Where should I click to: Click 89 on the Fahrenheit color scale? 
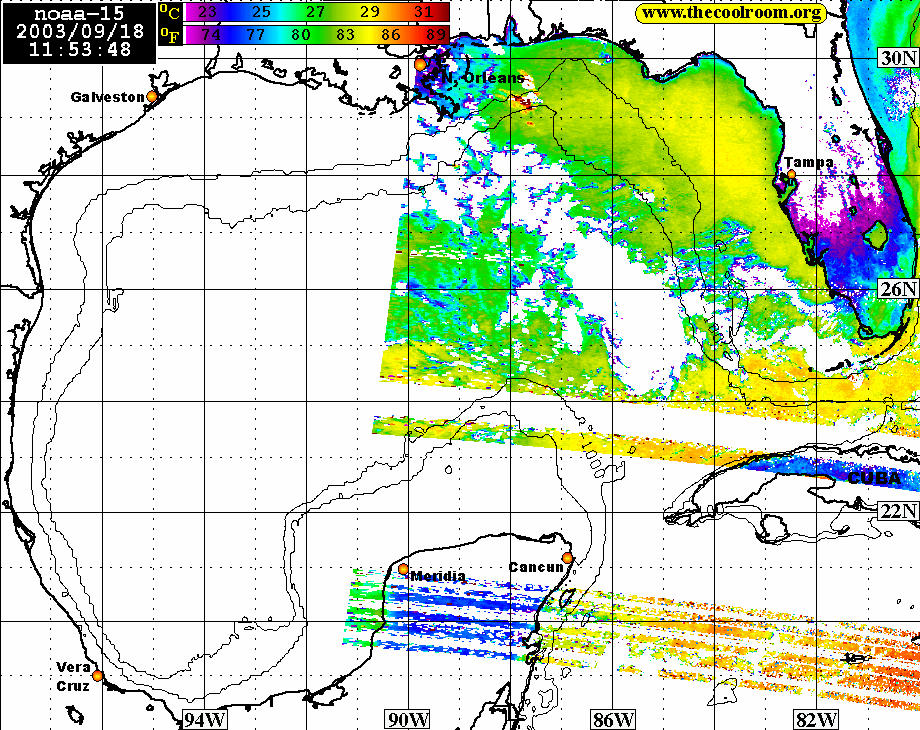(435, 35)
